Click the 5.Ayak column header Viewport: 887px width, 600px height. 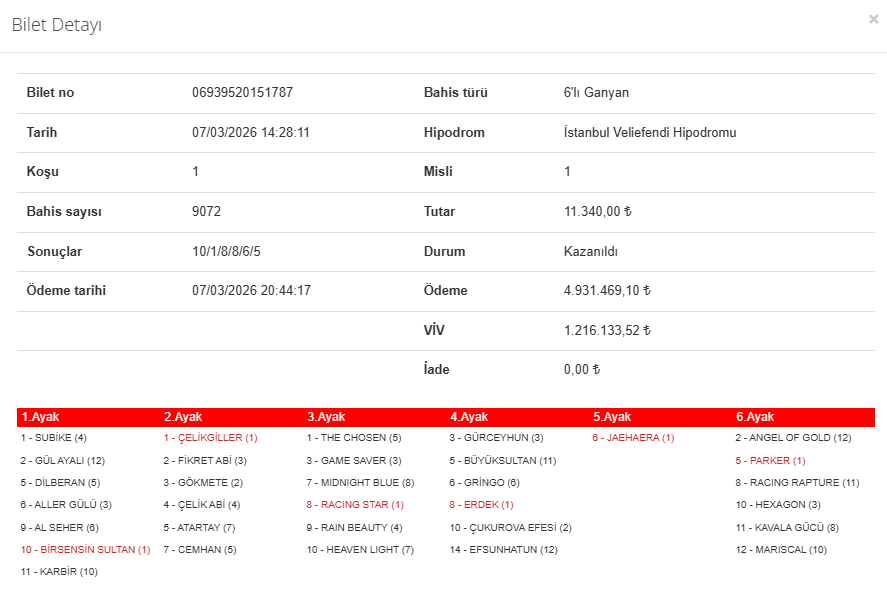pyautogui.click(x=612, y=417)
